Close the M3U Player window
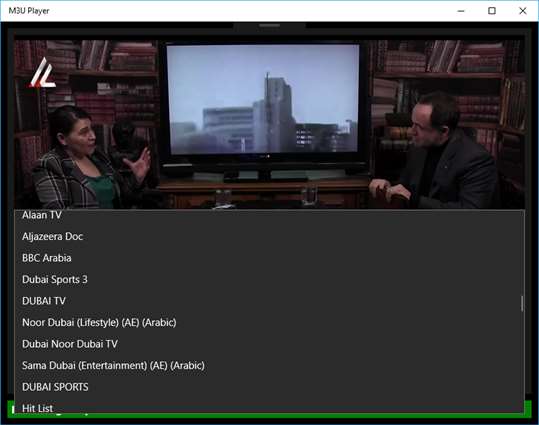The width and height of the screenshot is (539, 425). pos(522,11)
